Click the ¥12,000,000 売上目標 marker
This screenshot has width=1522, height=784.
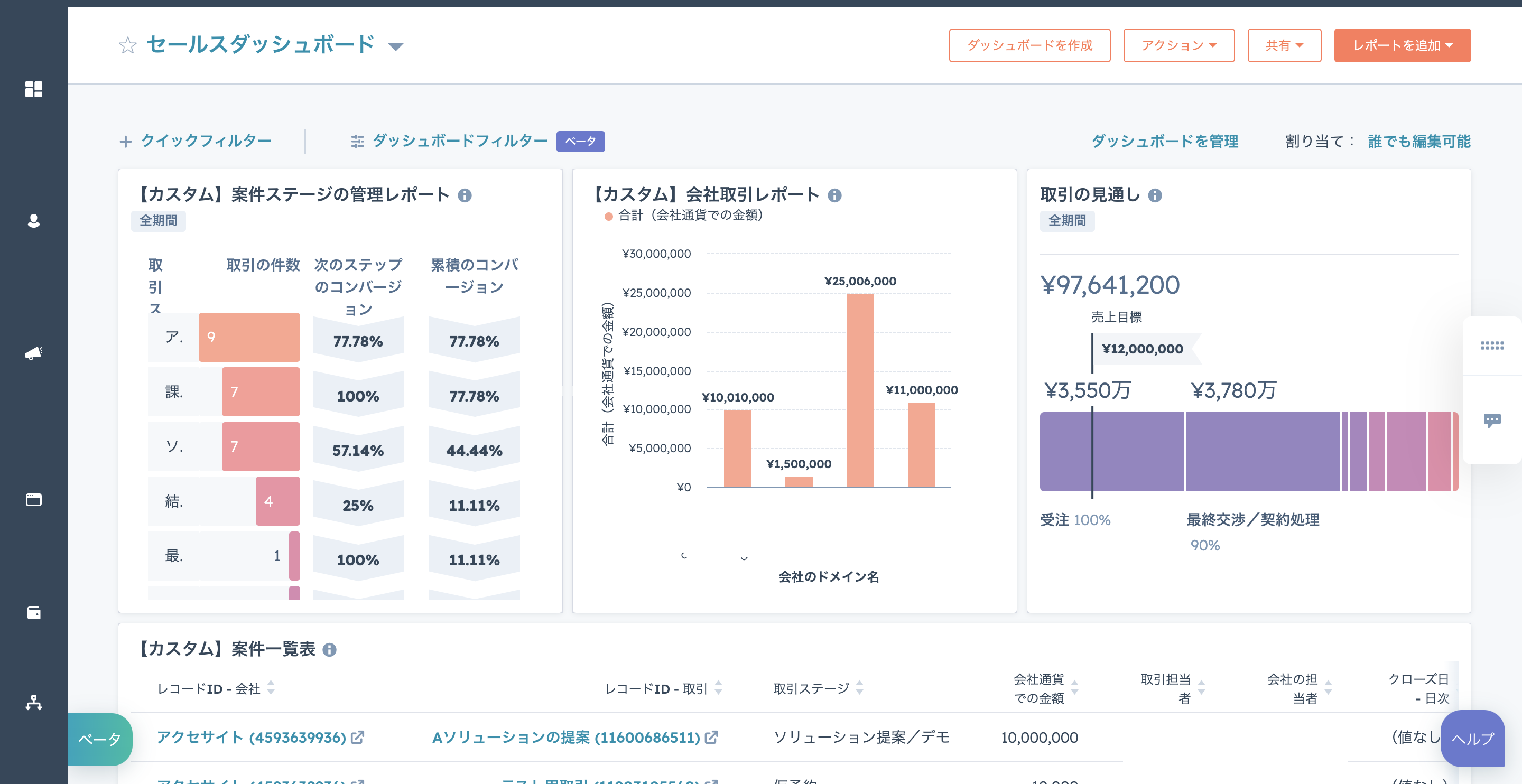coord(1142,349)
